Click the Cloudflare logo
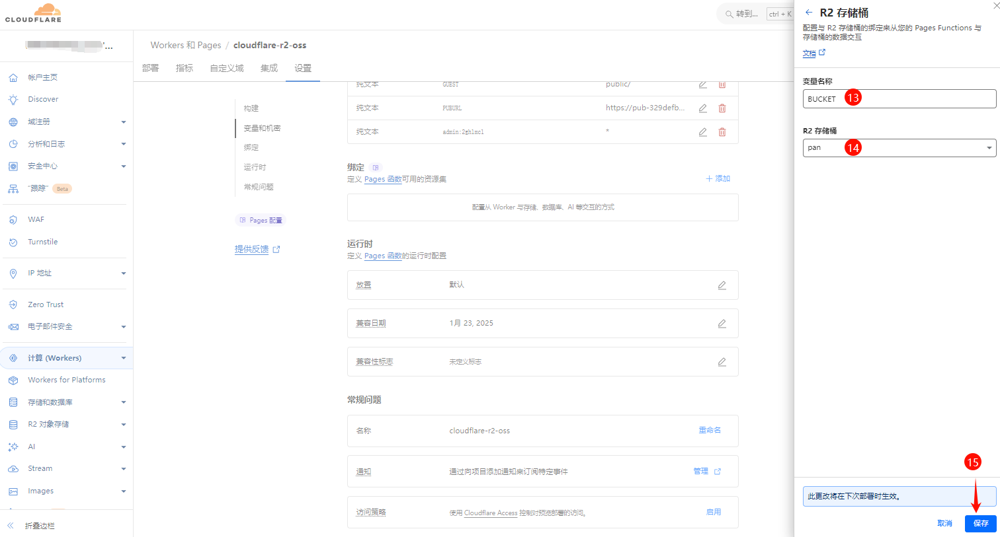This screenshot has width=1000, height=537. point(33,13)
